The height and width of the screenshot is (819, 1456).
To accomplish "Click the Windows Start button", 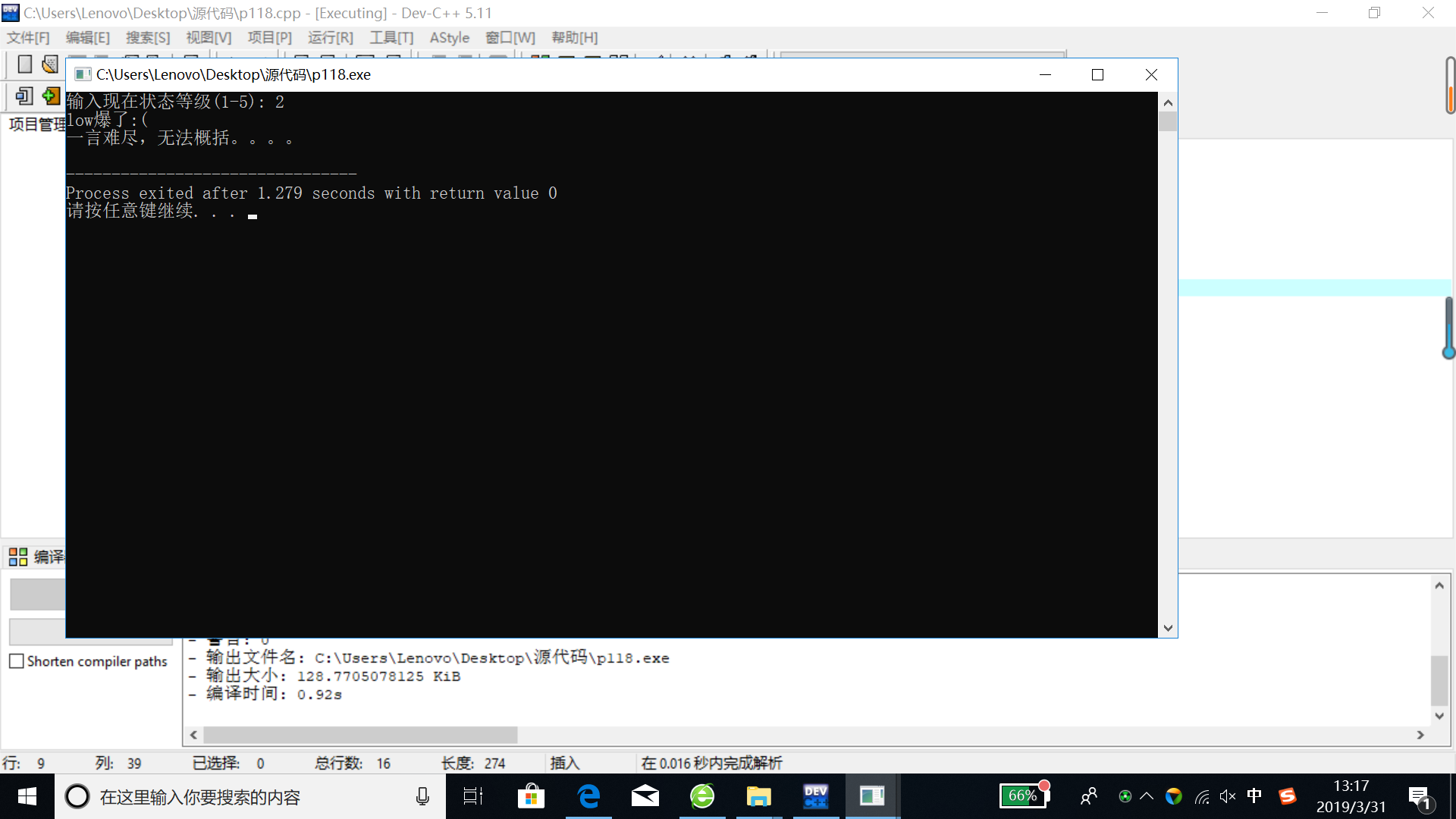I will [x=27, y=796].
